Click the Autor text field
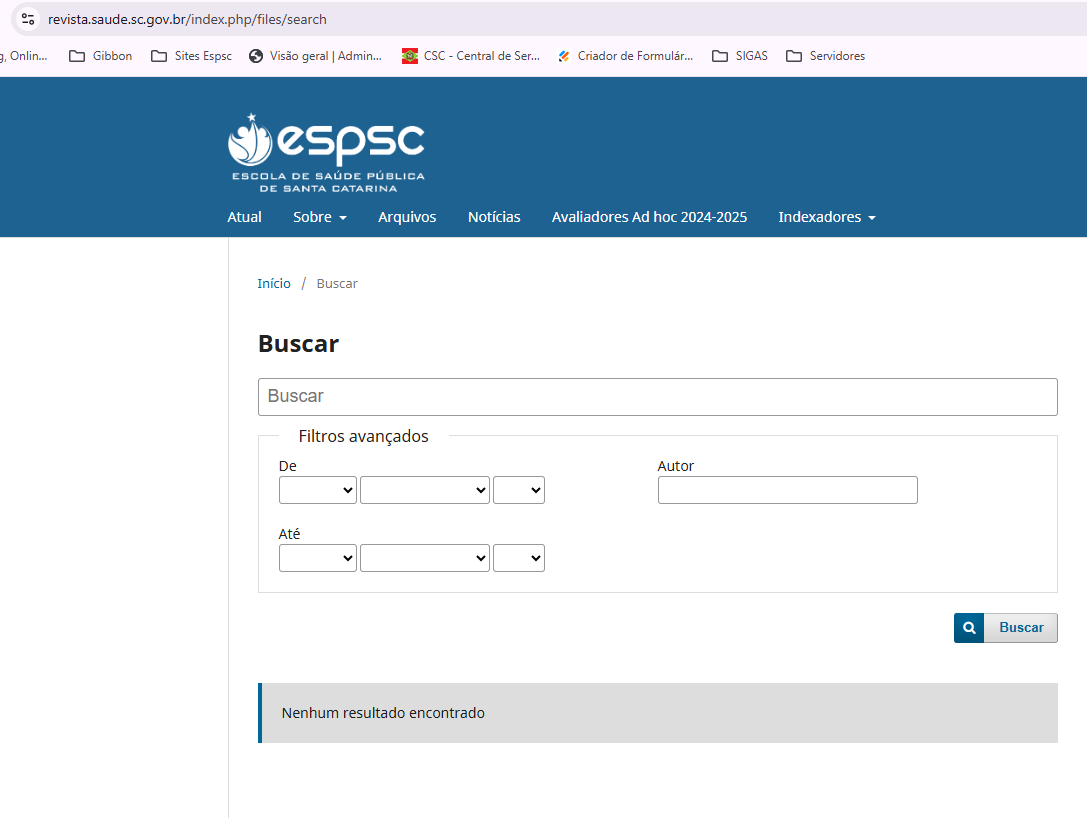This screenshot has width=1087, height=818. click(x=787, y=490)
